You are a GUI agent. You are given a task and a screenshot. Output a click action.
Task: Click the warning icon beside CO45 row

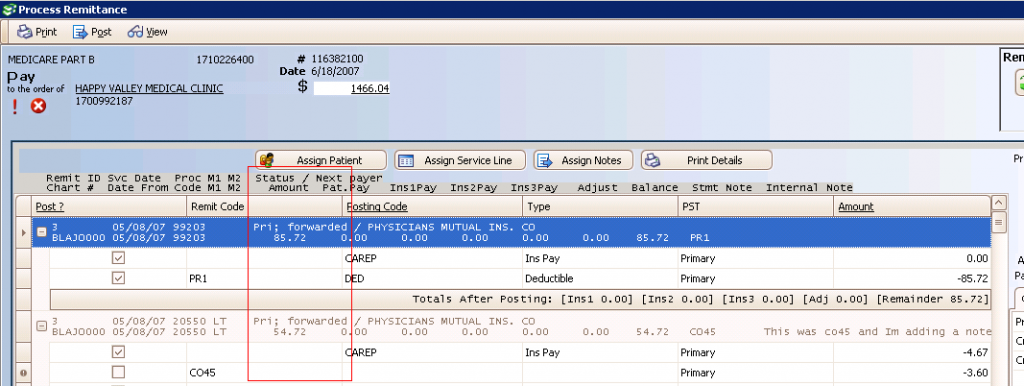24,373
